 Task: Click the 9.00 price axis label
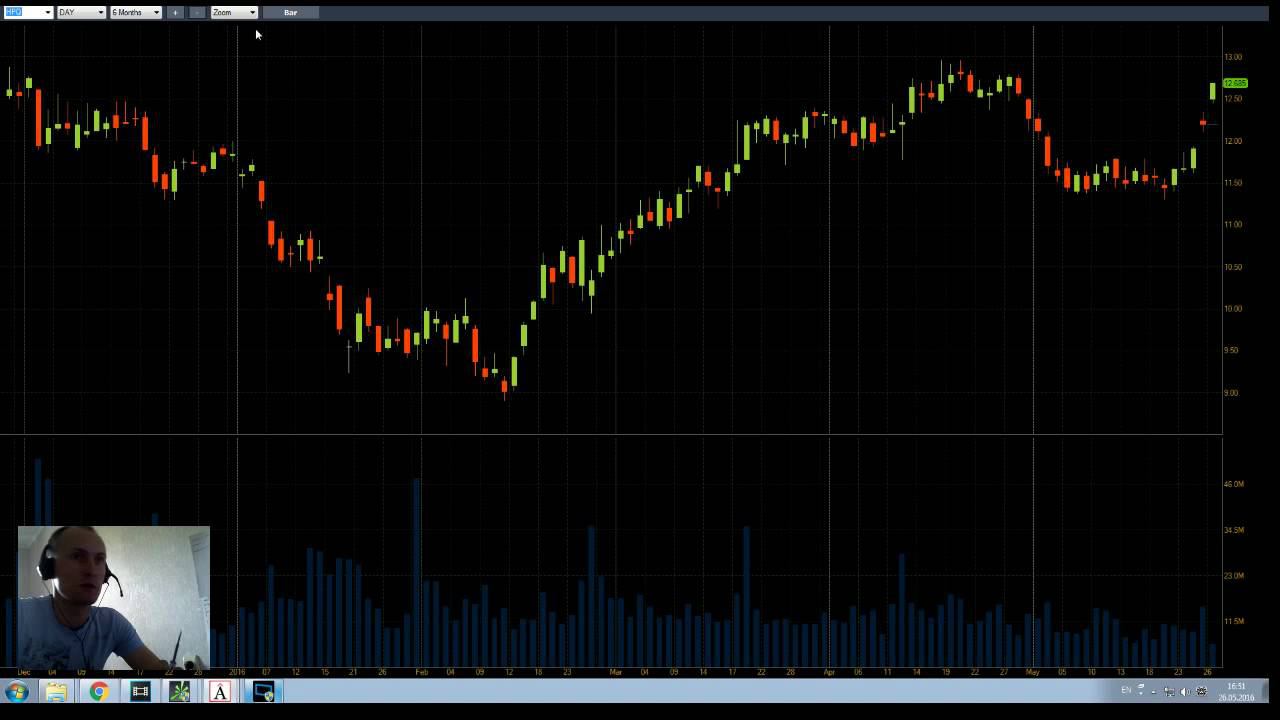point(1231,393)
